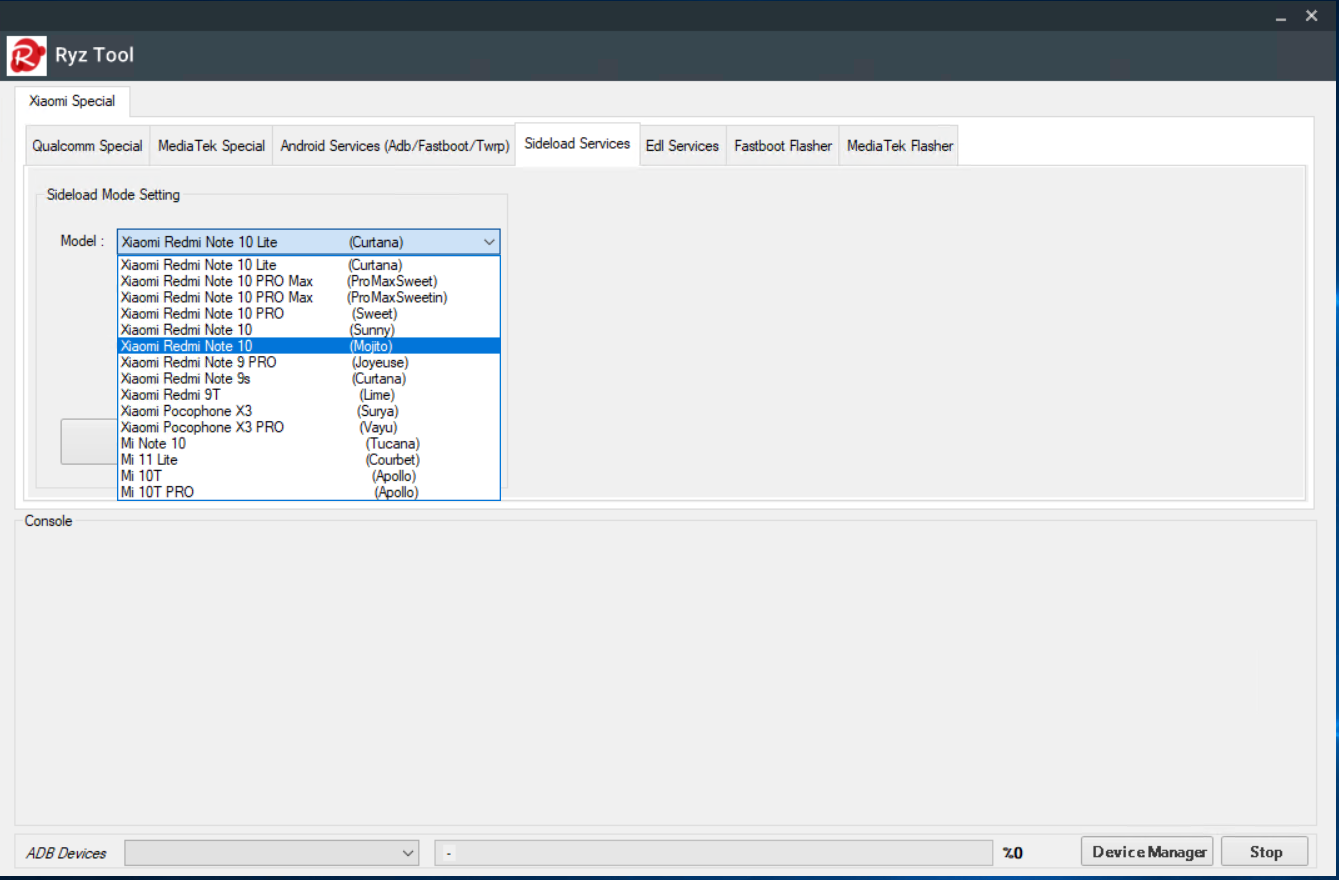Collapse the Model dropdown arrow
Viewport: 1339px width, 880px height.
pyautogui.click(x=489, y=242)
